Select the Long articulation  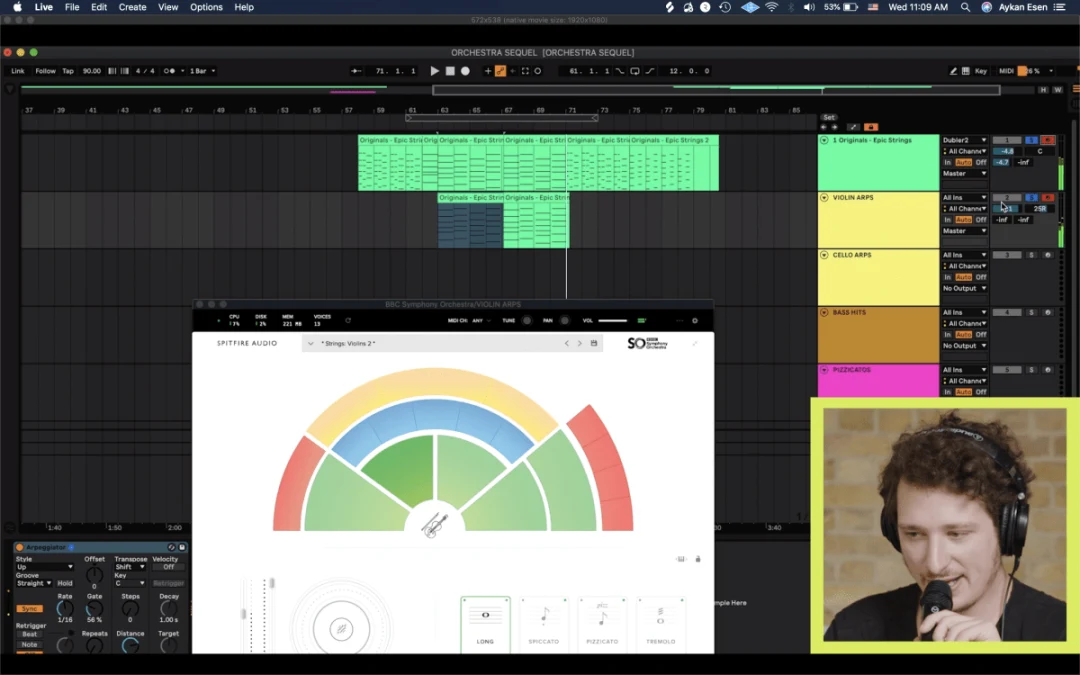(486, 623)
